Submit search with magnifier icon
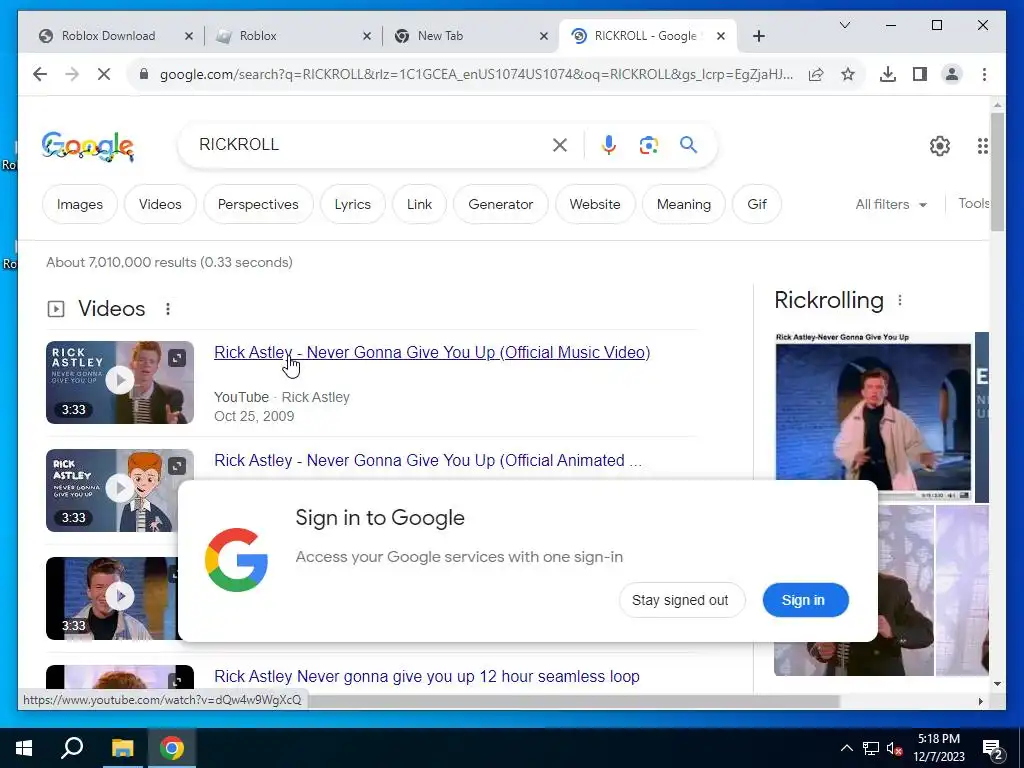1024x768 pixels. (x=688, y=144)
